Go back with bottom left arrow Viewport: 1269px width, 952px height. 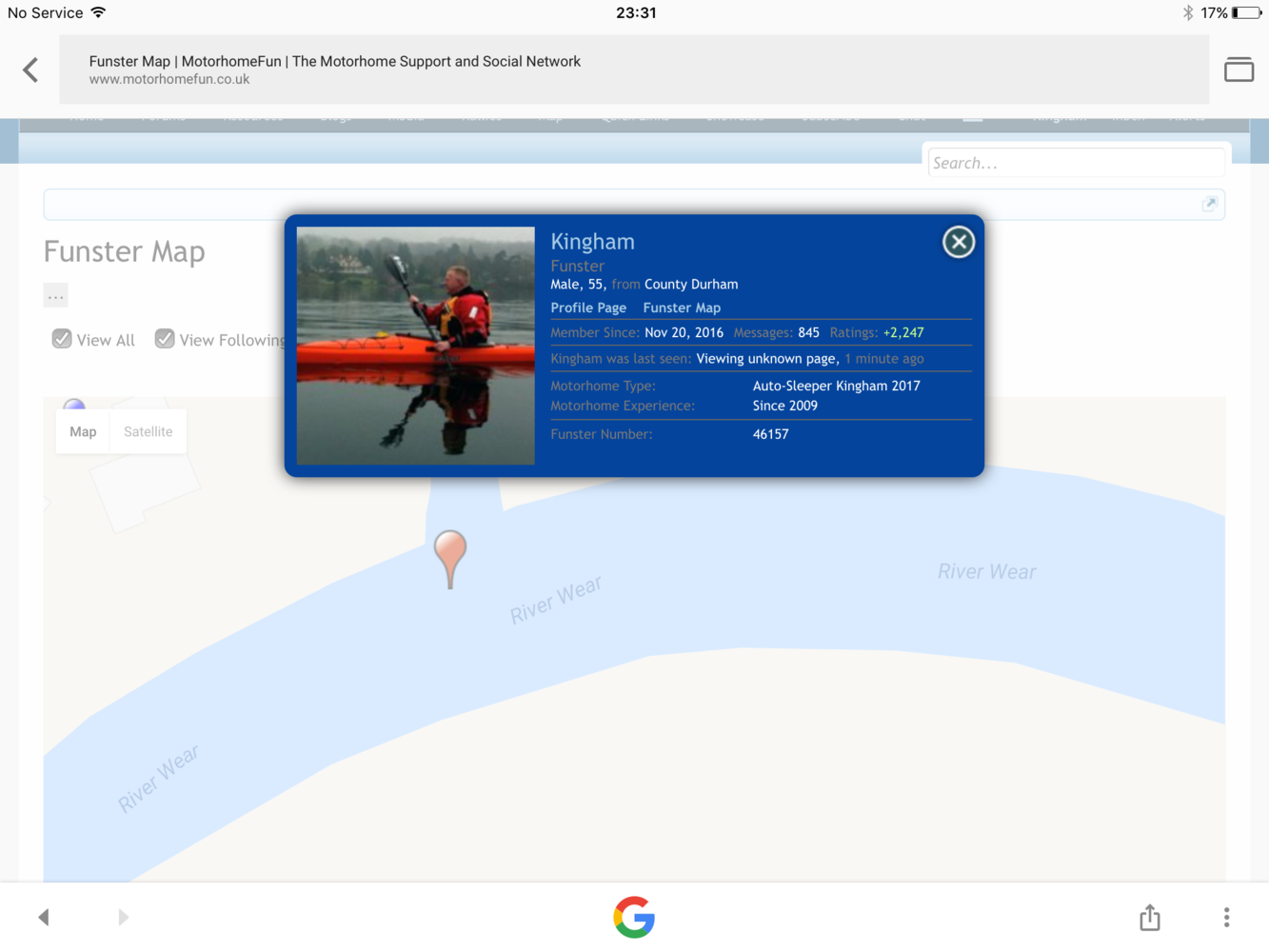43,917
